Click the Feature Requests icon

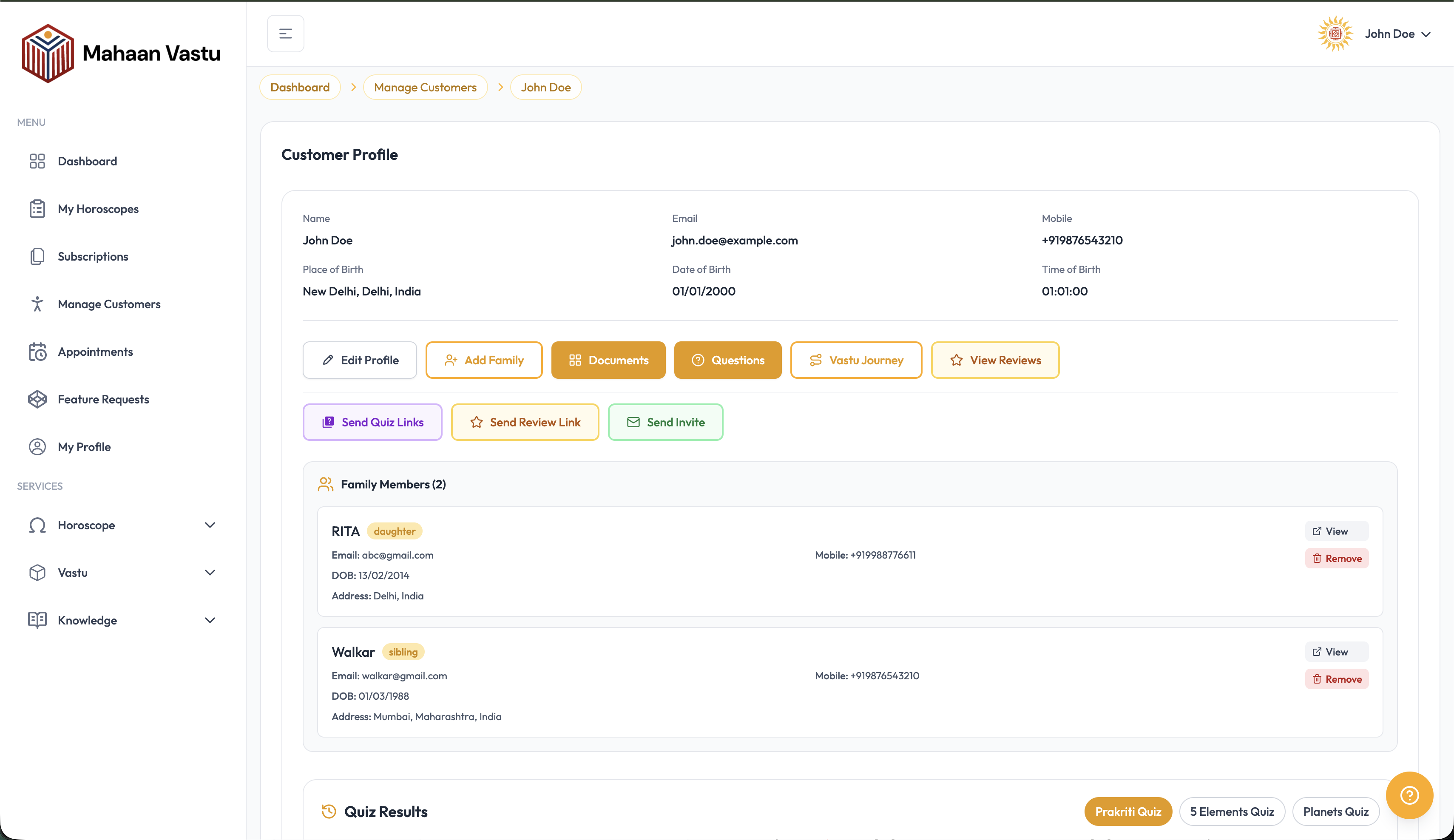[x=37, y=399]
